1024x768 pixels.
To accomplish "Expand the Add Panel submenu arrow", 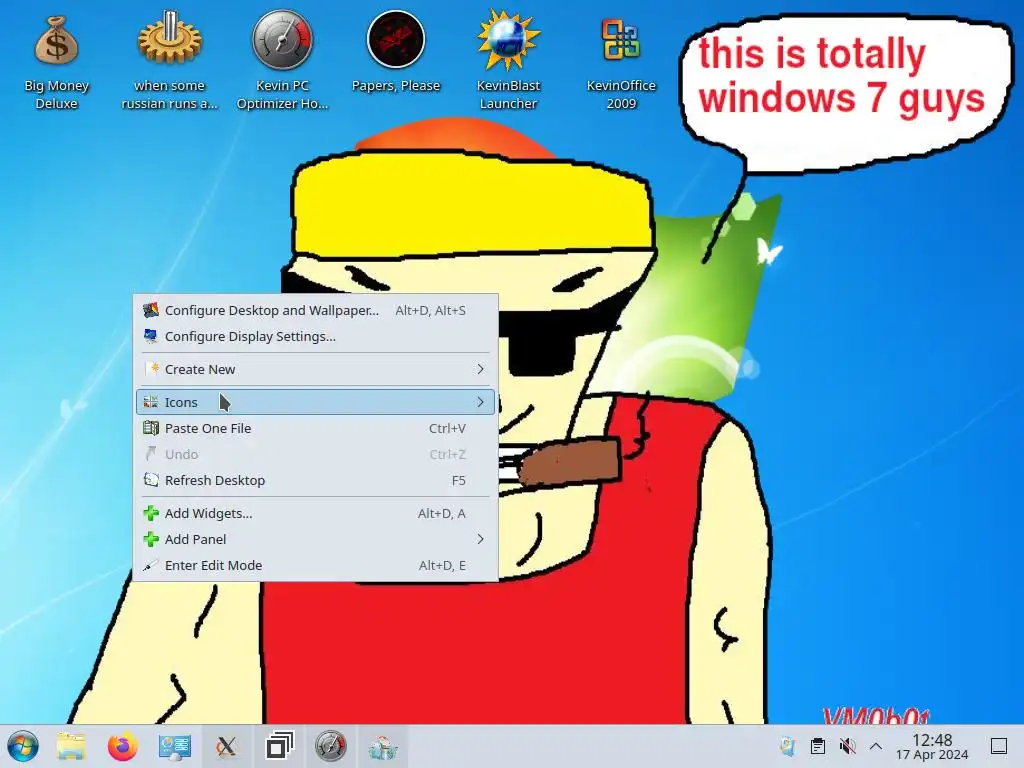I will click(x=481, y=539).
